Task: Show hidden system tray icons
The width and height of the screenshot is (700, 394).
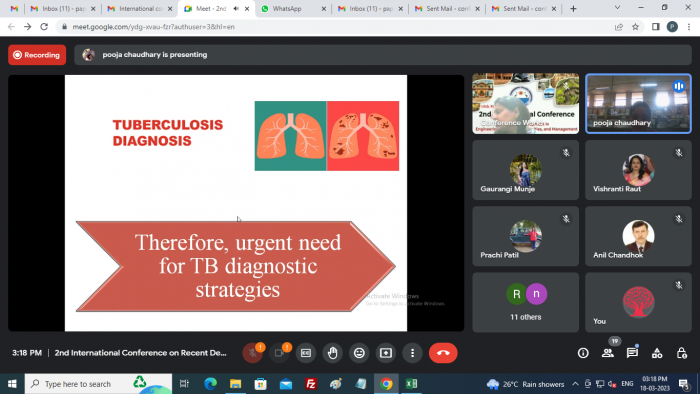Action: (575, 384)
